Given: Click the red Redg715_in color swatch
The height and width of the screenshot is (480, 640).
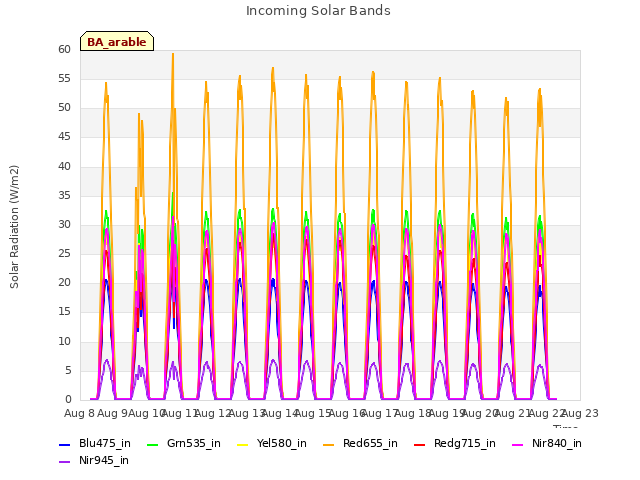Looking at the screenshot, I should click(x=419, y=444).
